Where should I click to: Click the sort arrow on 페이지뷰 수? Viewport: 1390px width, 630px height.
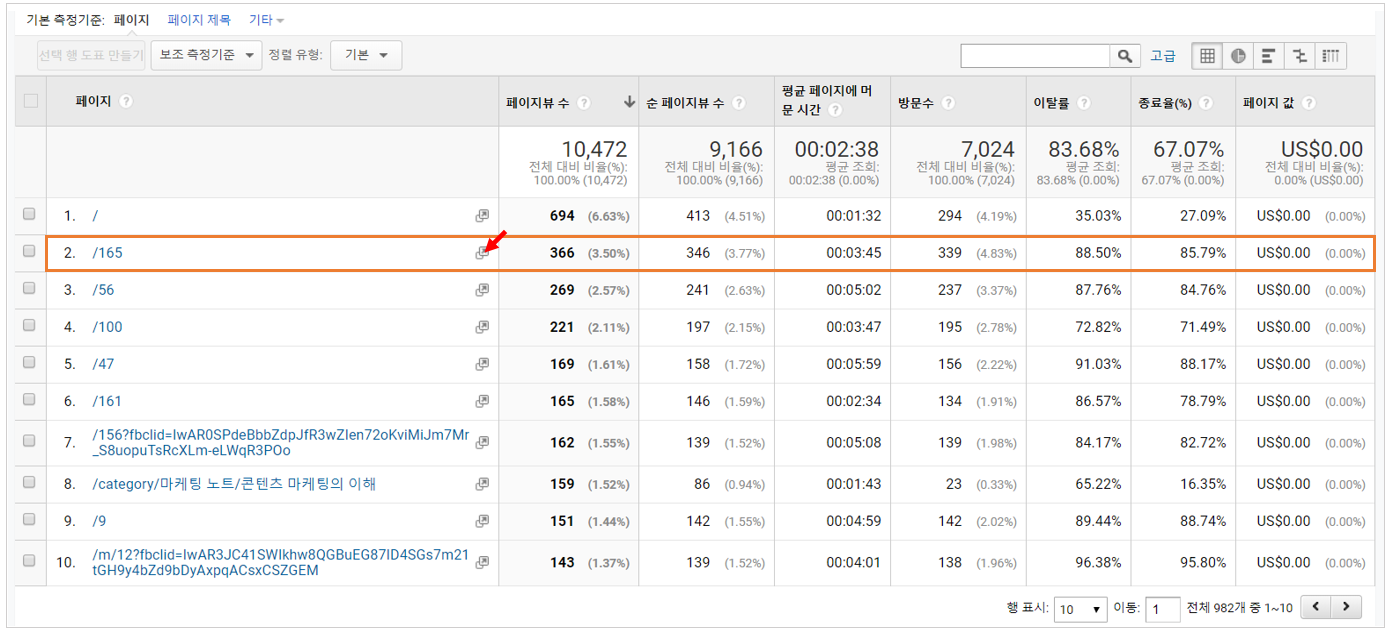pyautogui.click(x=628, y=101)
